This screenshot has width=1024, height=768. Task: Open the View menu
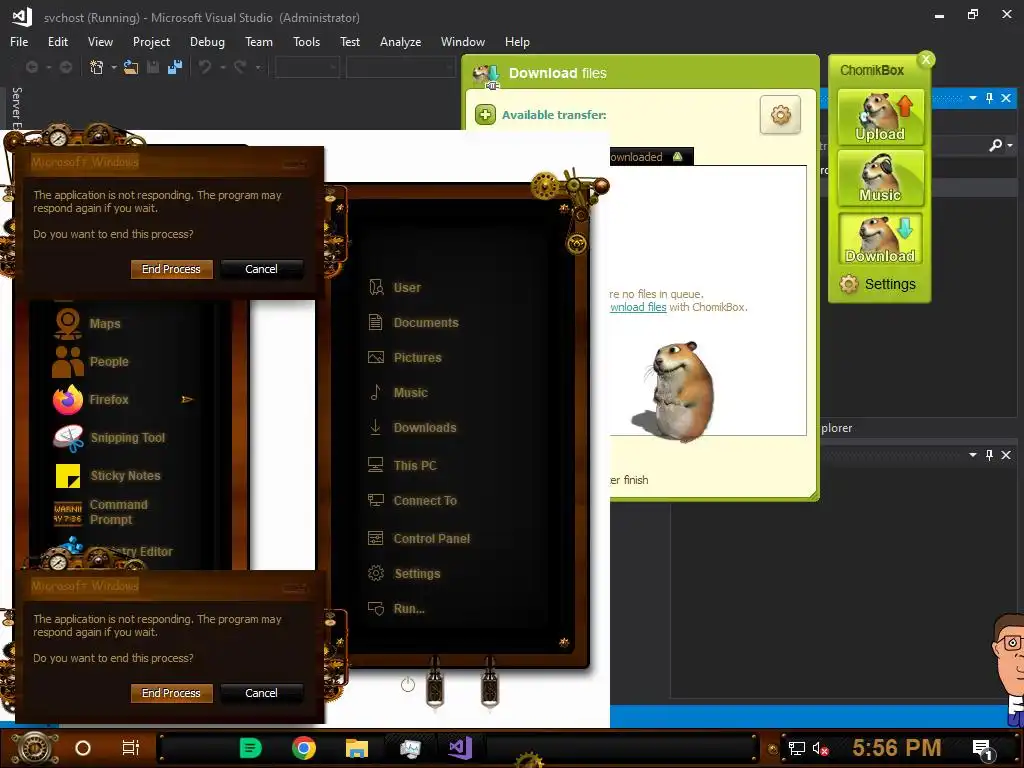pos(100,42)
